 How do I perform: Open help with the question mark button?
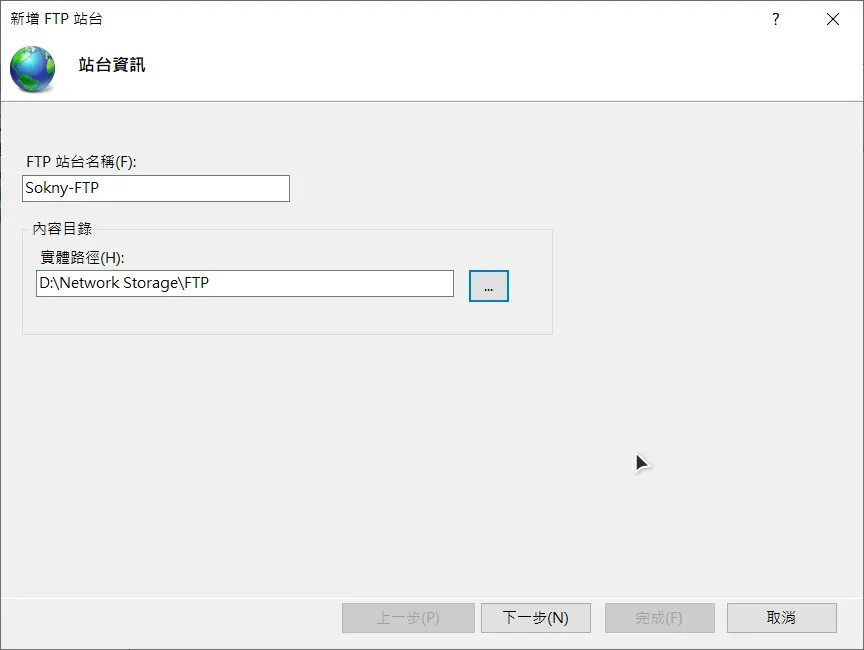775,19
